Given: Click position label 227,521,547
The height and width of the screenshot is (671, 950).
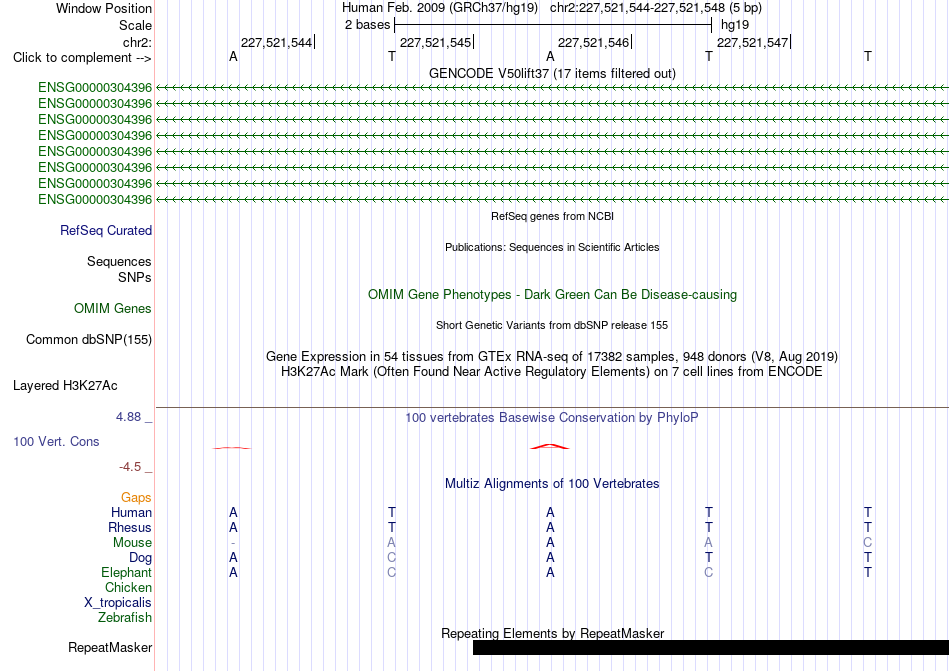Looking at the screenshot, I should (x=752, y=42).
